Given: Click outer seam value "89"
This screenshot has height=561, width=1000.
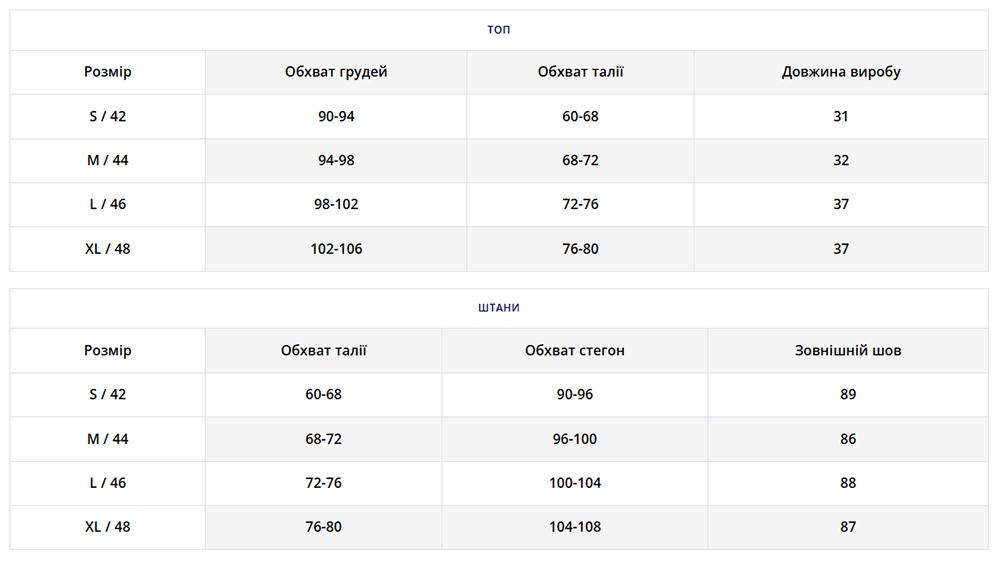Looking at the screenshot, I should [x=848, y=394].
